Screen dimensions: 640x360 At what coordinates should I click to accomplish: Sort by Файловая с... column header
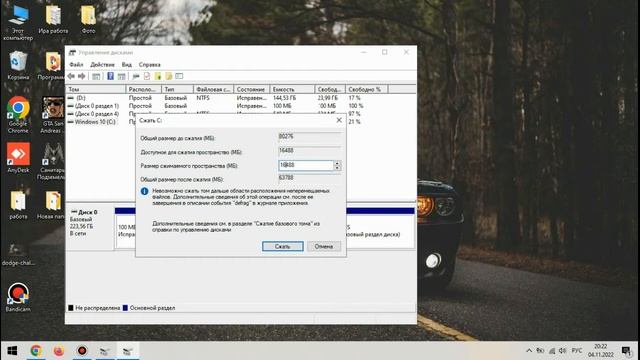point(213,89)
